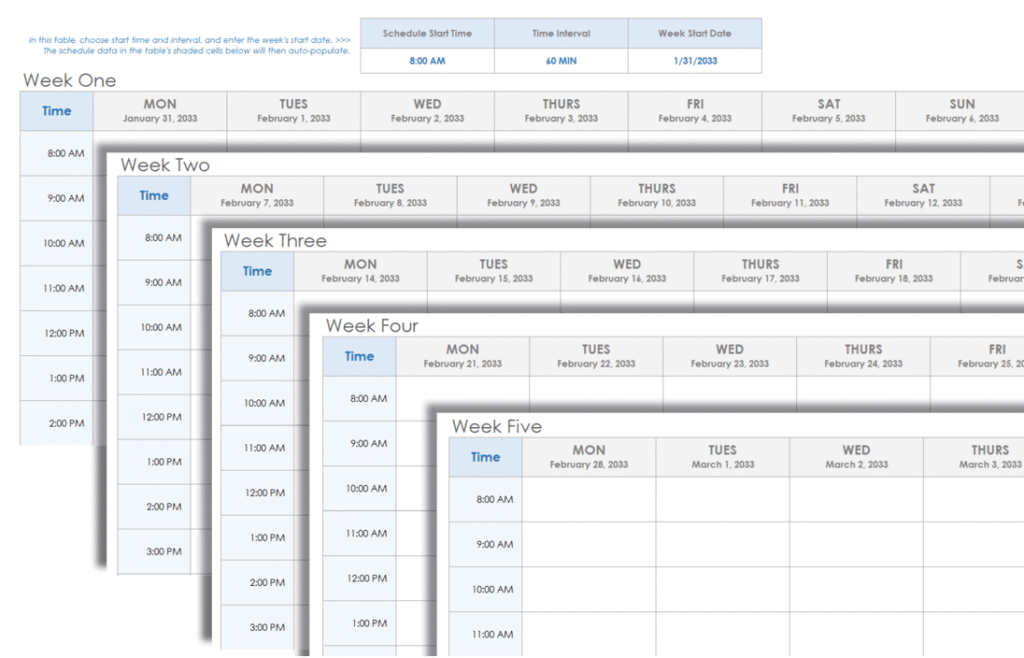Image resolution: width=1024 pixels, height=658 pixels.
Task: Select TUES February 15, 2033 column header
Action: click(494, 271)
